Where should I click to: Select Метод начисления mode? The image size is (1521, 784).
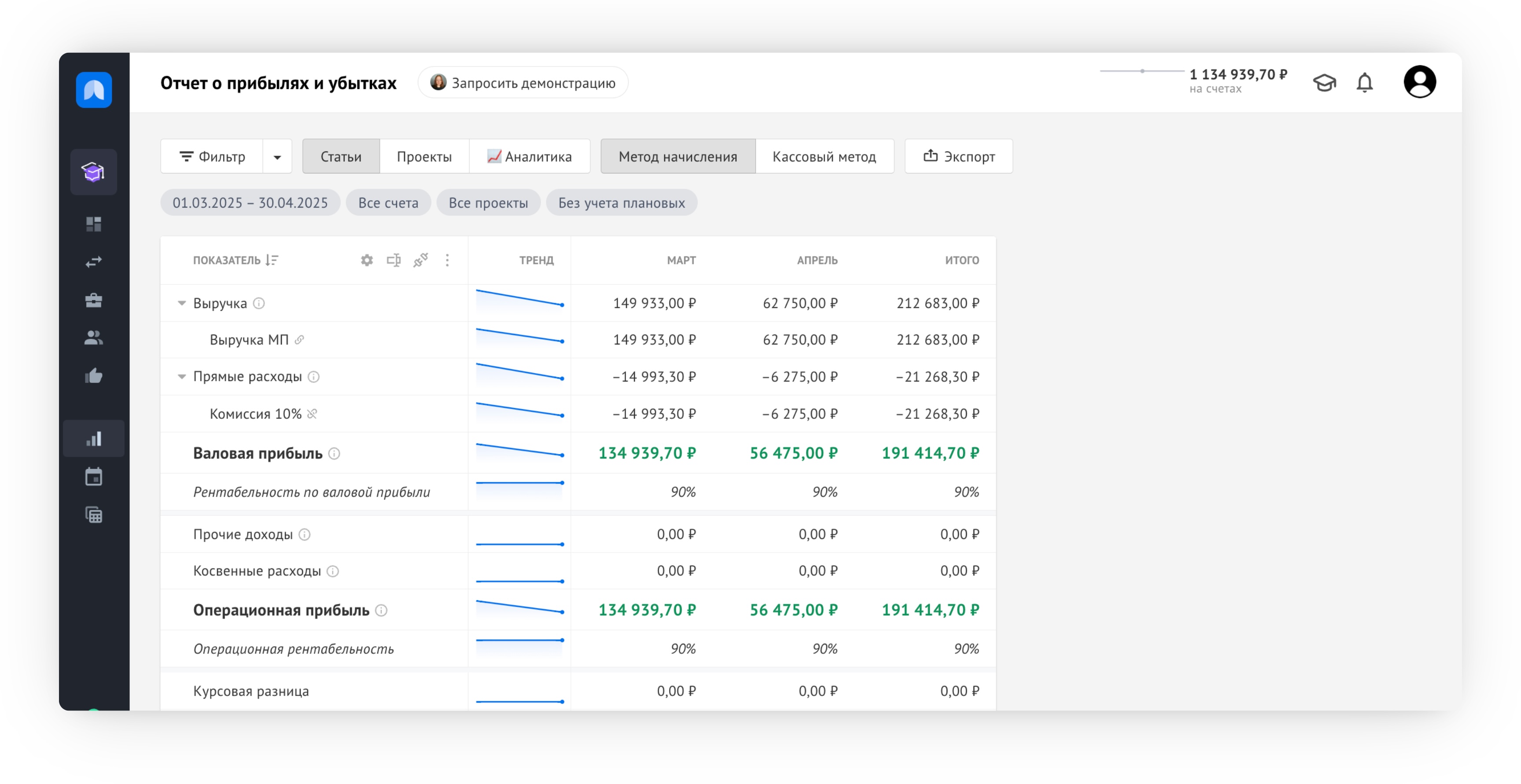(x=678, y=156)
